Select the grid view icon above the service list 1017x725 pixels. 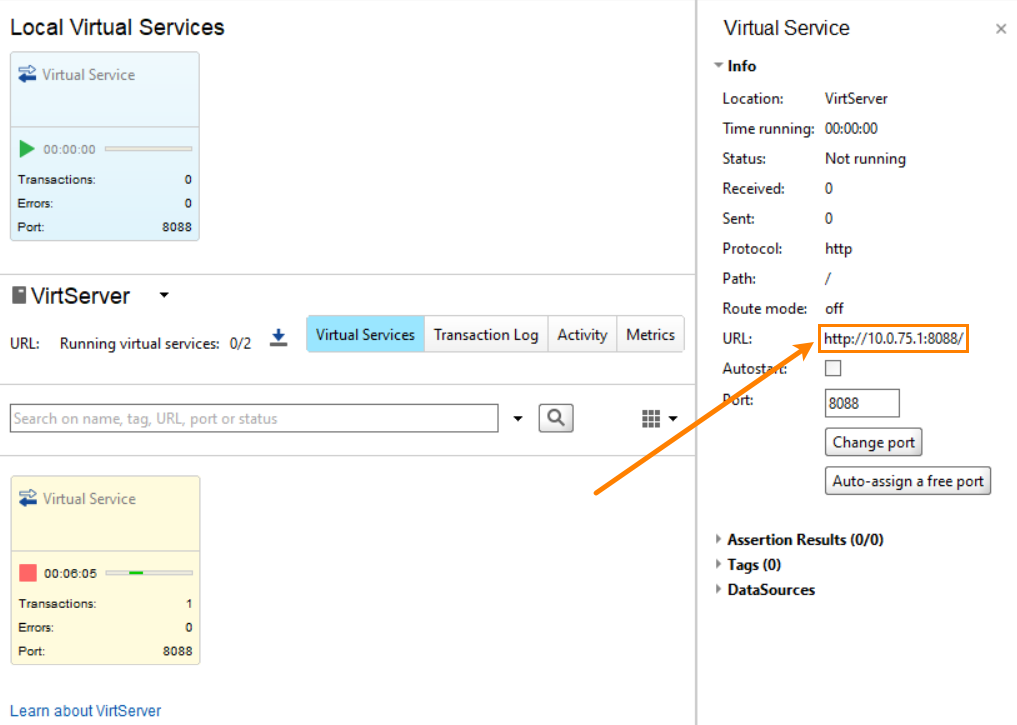650,418
